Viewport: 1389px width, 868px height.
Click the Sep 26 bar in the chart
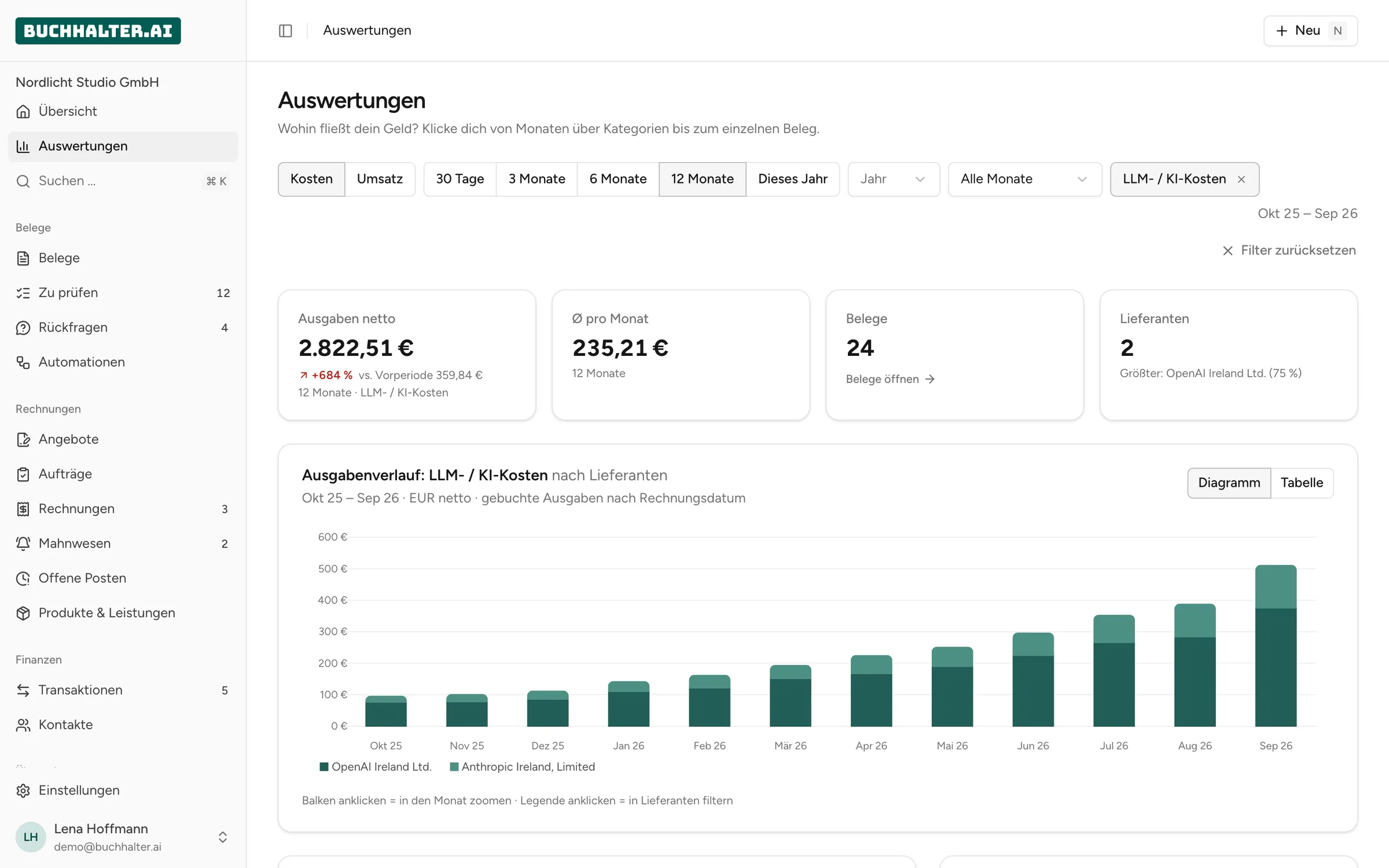coord(1276,646)
